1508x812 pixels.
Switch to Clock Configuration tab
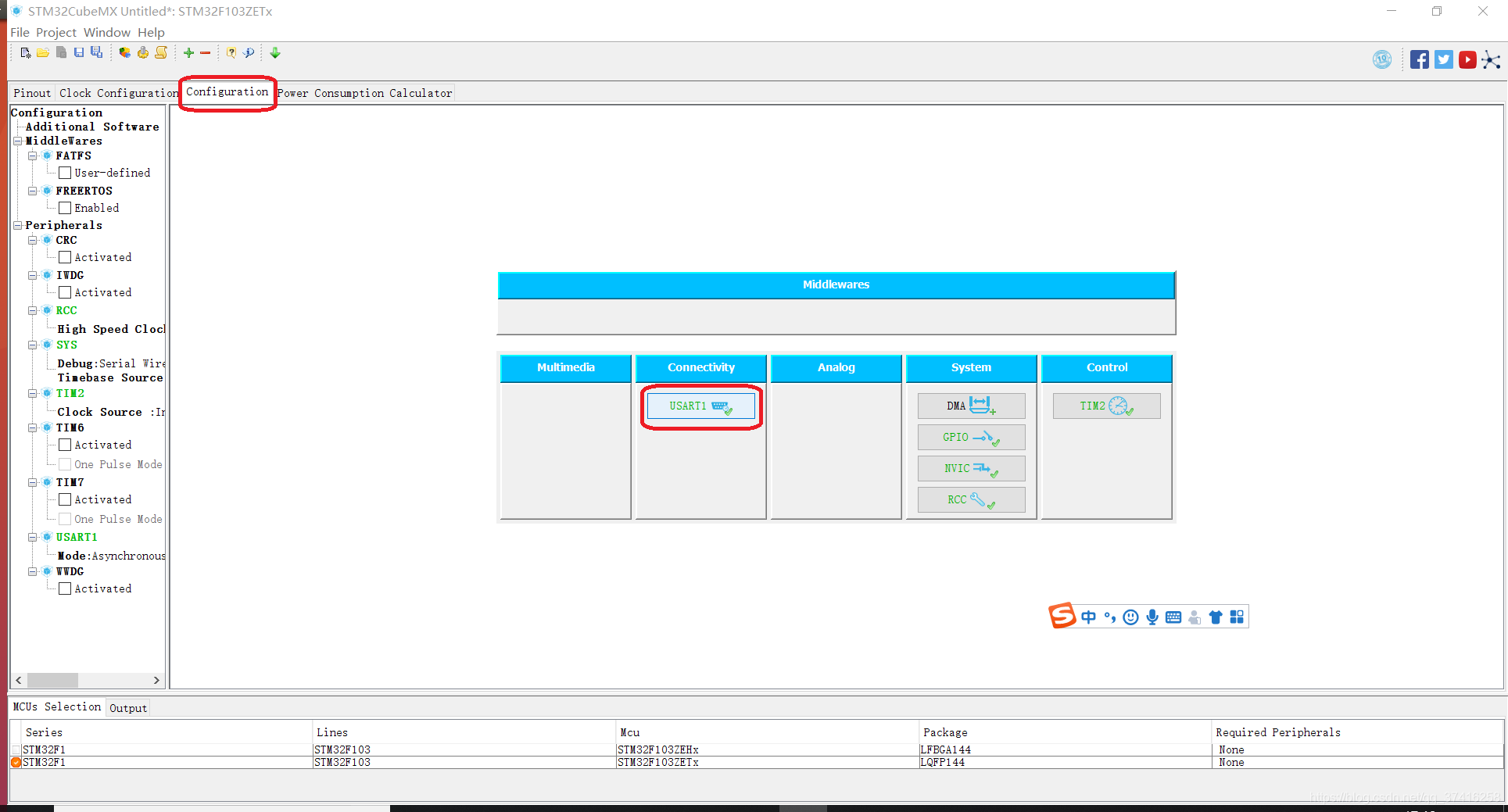pyautogui.click(x=118, y=93)
